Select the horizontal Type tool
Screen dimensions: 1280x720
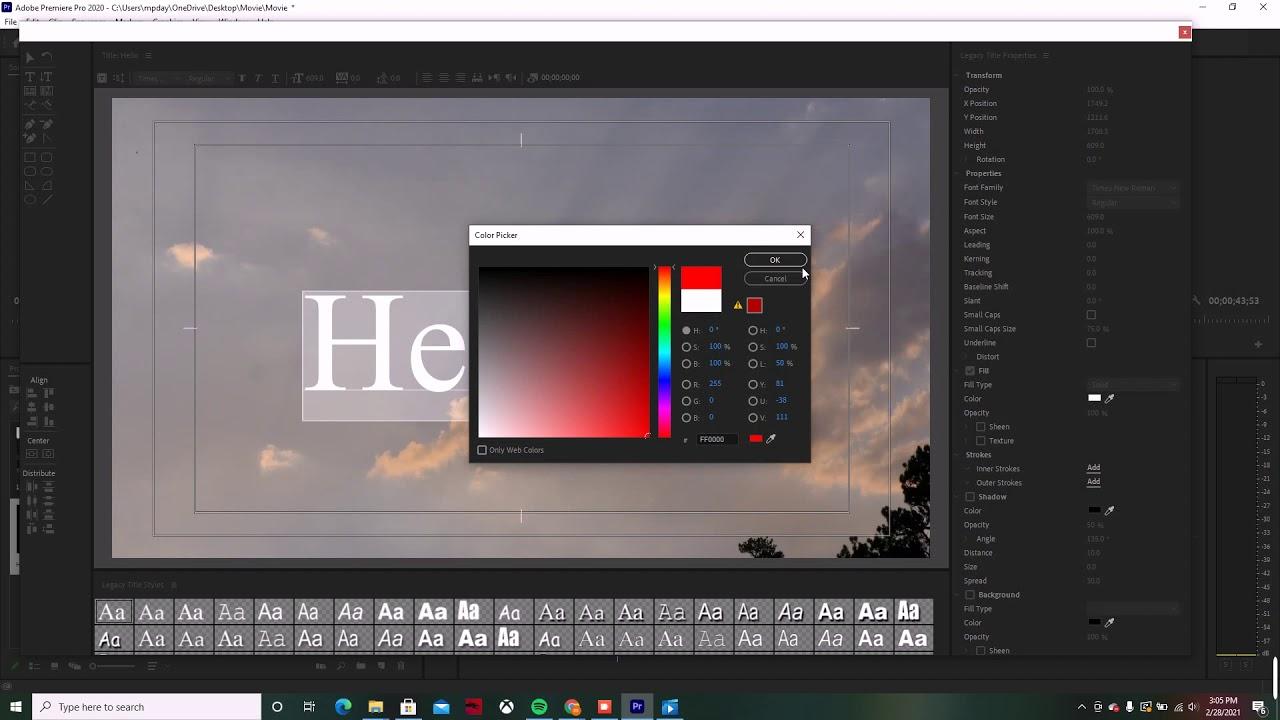30,77
